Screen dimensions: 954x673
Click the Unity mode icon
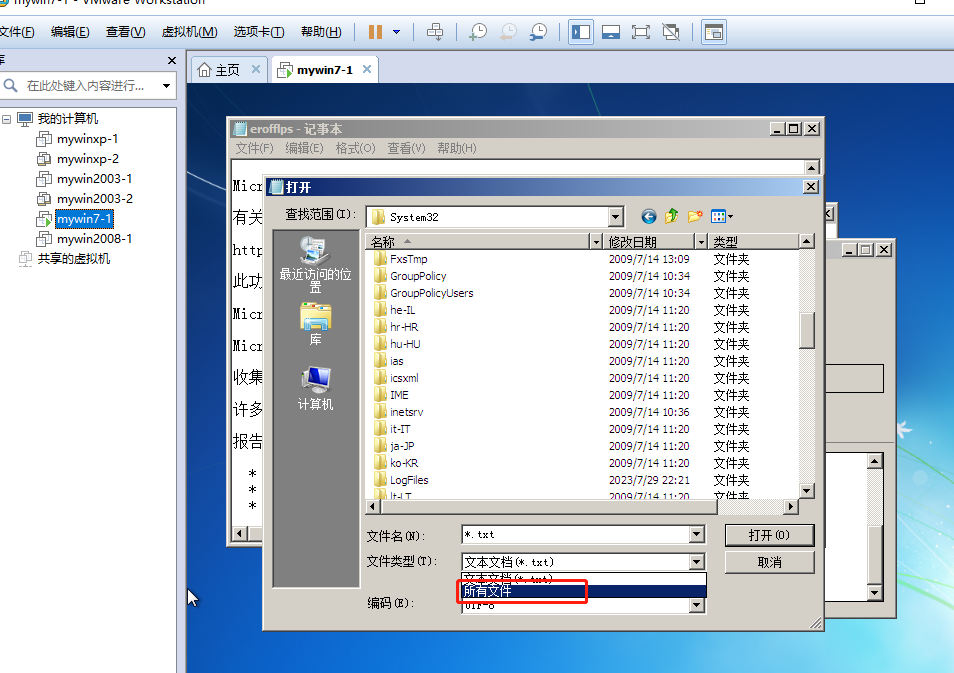pos(671,32)
